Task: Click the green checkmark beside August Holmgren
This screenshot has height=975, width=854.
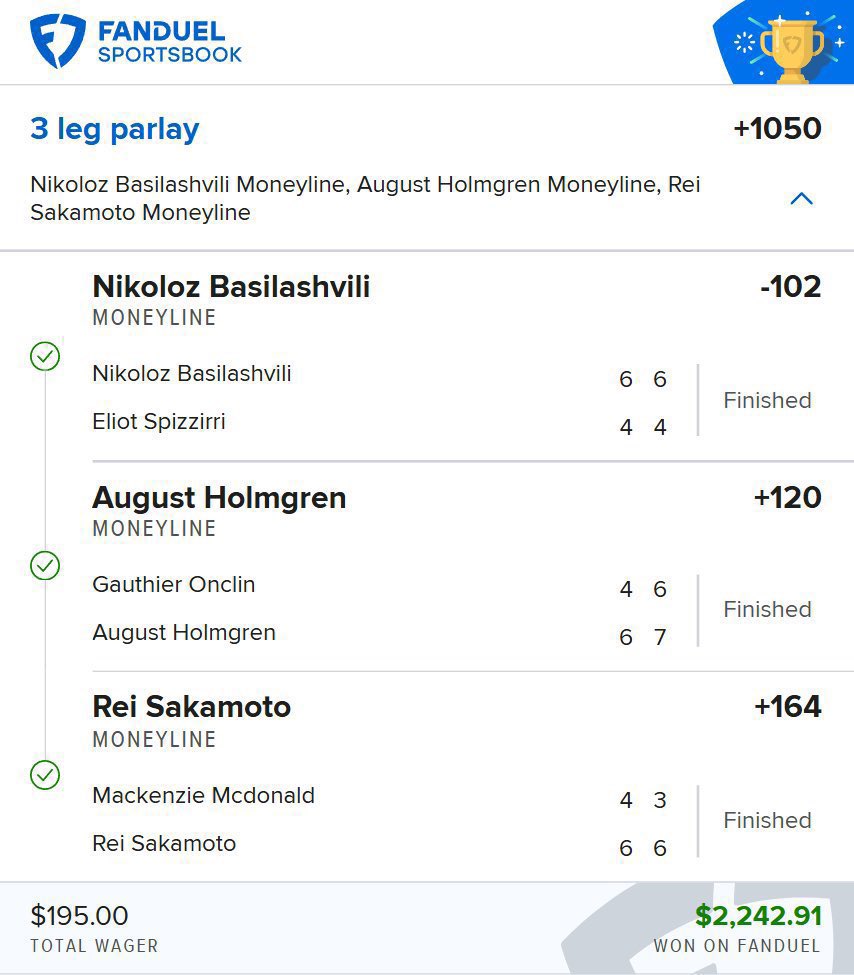Action: point(45,566)
